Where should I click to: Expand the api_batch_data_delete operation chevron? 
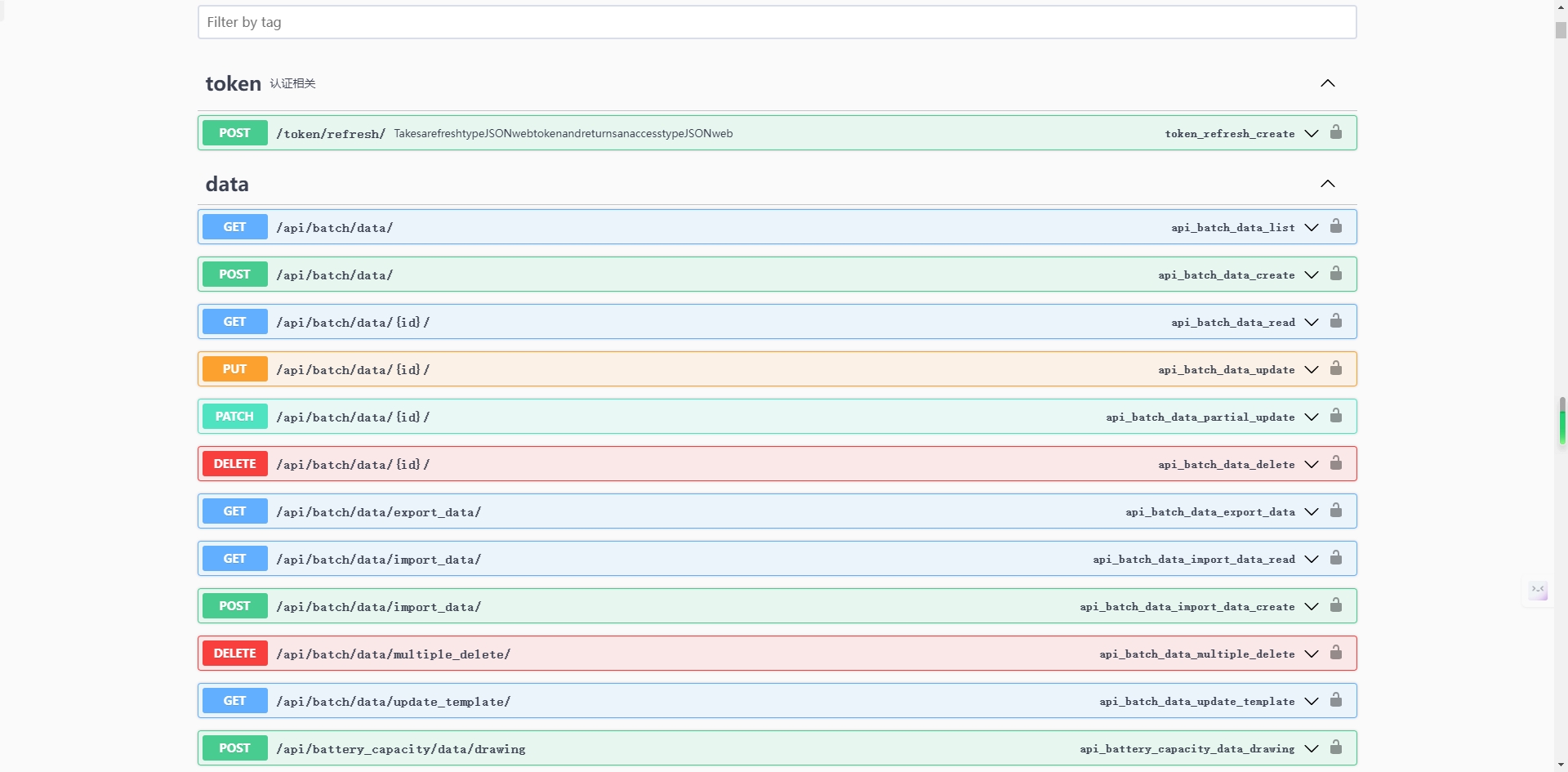tap(1312, 464)
